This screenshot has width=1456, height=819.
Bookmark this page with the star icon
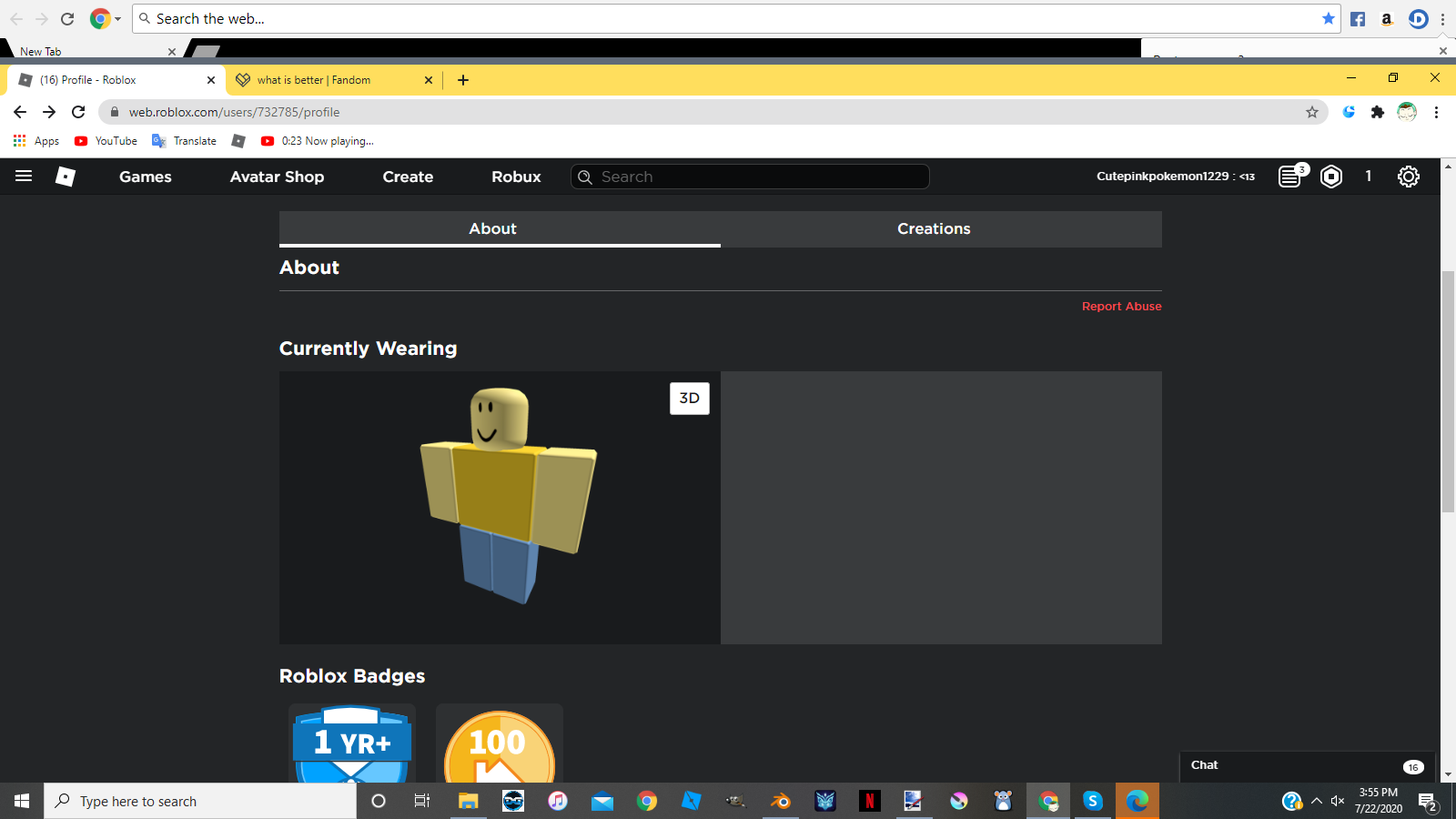pyautogui.click(x=1312, y=112)
